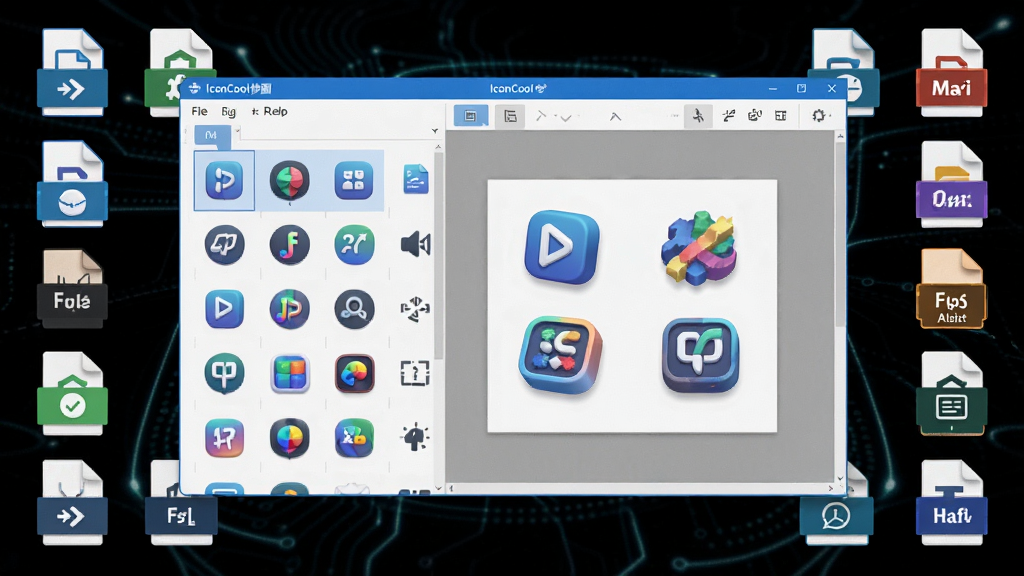The height and width of the screenshot is (576, 1024).
Task: Open the blue round-face desktop file icon
Action: 72,185
